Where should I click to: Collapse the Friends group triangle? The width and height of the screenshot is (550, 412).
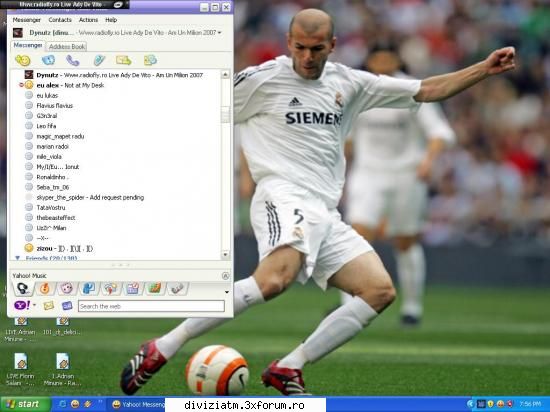click(x=18, y=258)
